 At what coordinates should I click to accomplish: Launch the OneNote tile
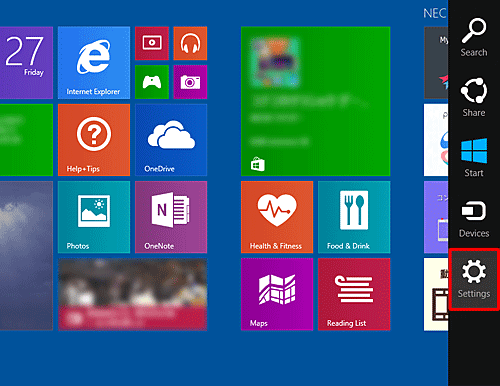[x=171, y=217]
